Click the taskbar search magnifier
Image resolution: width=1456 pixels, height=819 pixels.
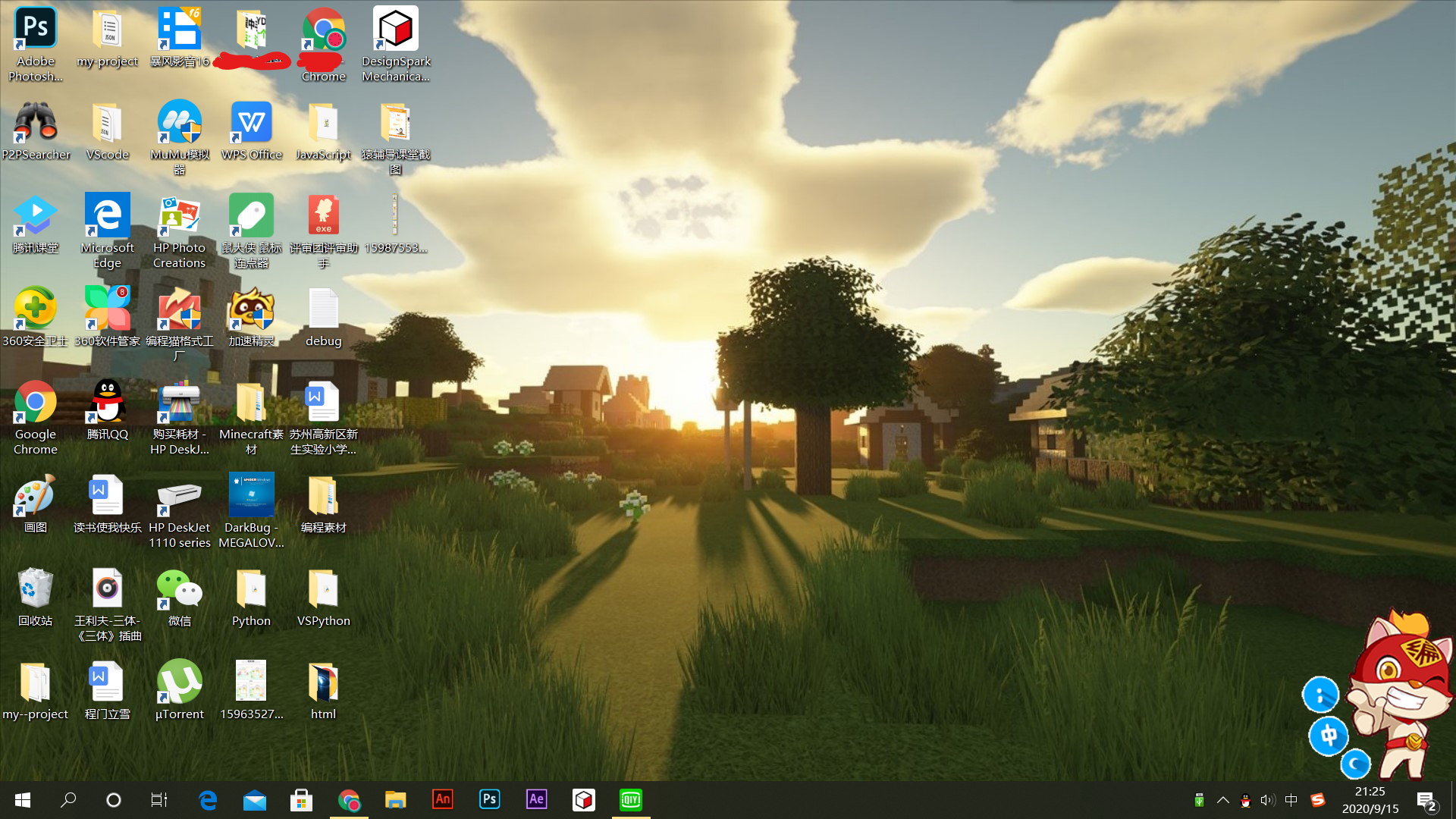[68, 800]
